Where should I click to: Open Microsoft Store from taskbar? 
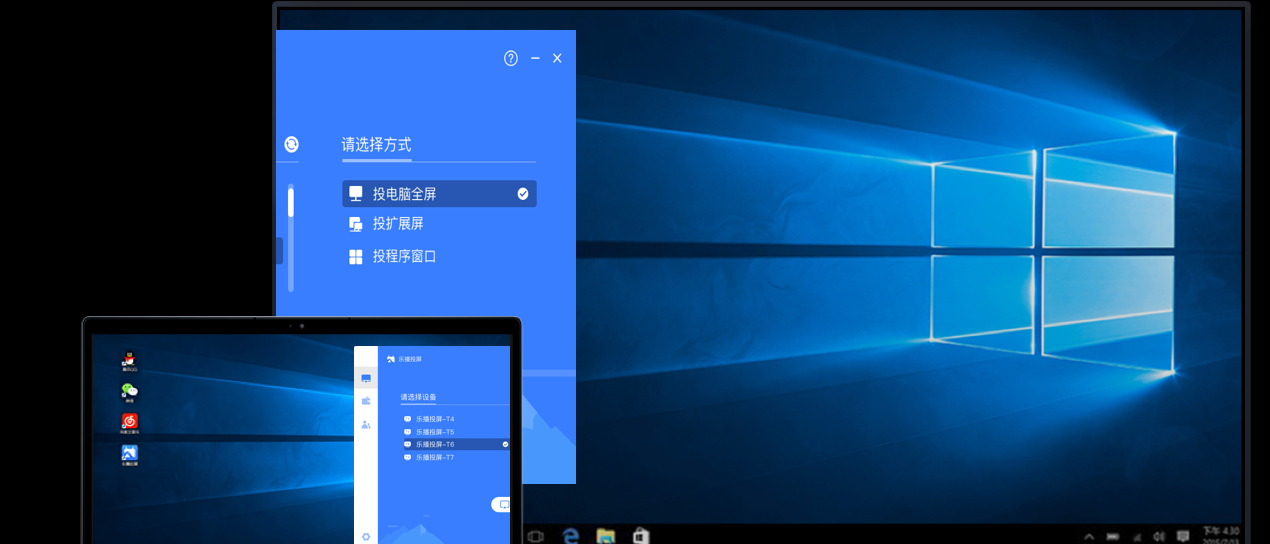click(640, 537)
